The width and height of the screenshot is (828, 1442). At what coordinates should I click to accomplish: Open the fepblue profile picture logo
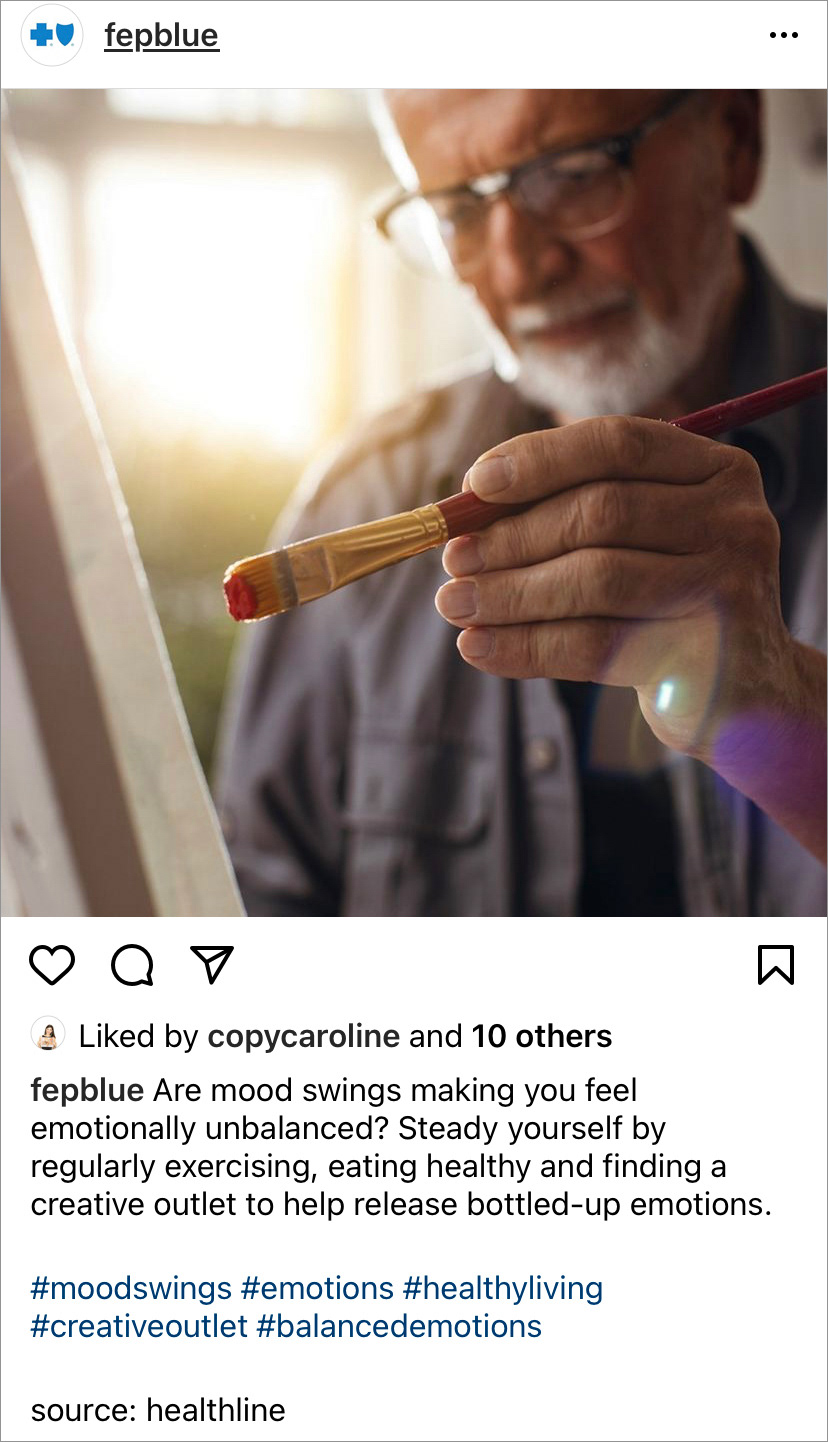[x=52, y=35]
